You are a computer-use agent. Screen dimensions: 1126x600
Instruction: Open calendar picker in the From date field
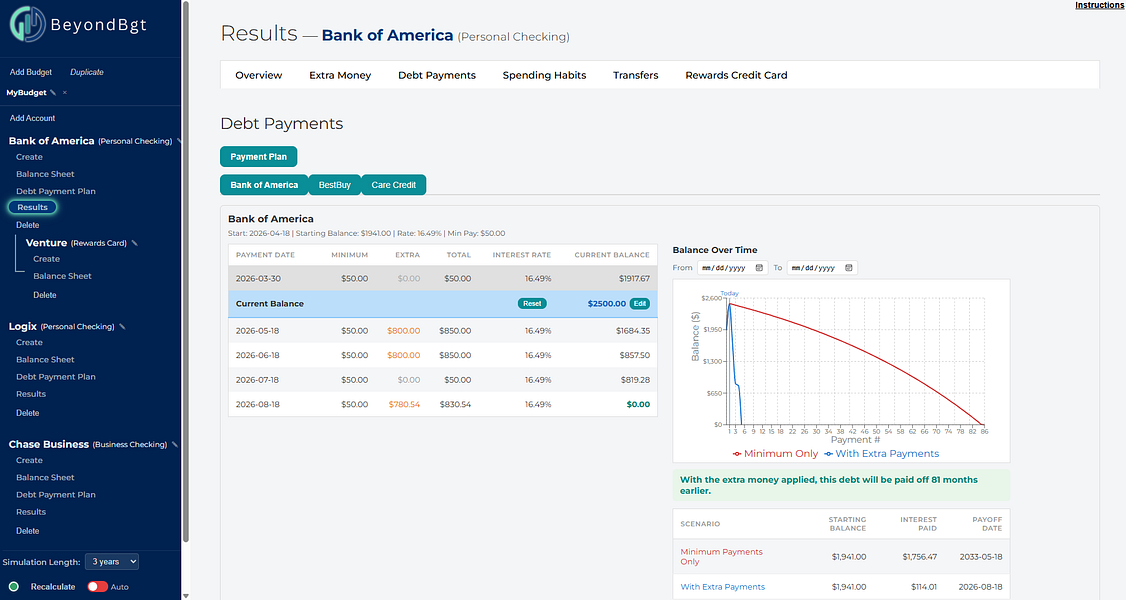click(759, 268)
